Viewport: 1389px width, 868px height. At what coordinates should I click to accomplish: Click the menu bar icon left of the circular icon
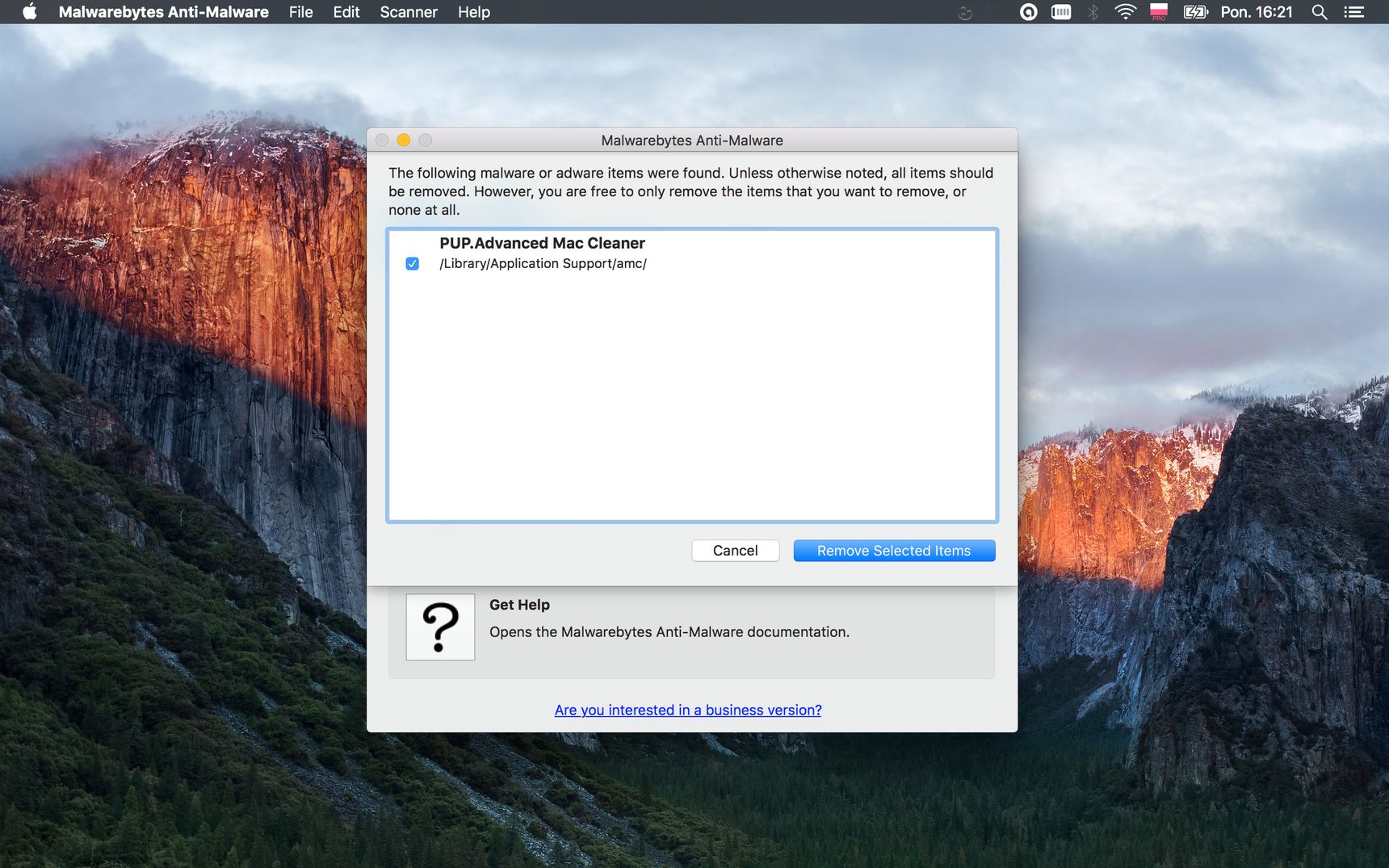coord(965,13)
